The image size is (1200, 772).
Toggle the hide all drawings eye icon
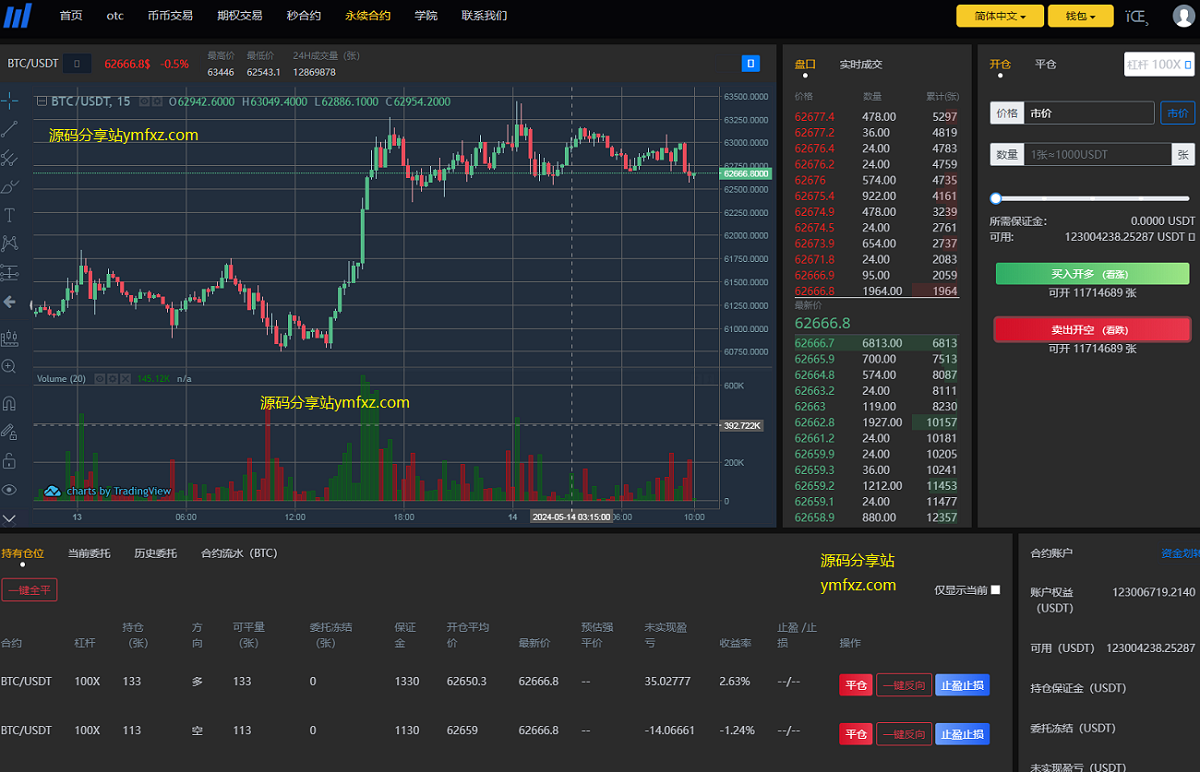[10, 490]
